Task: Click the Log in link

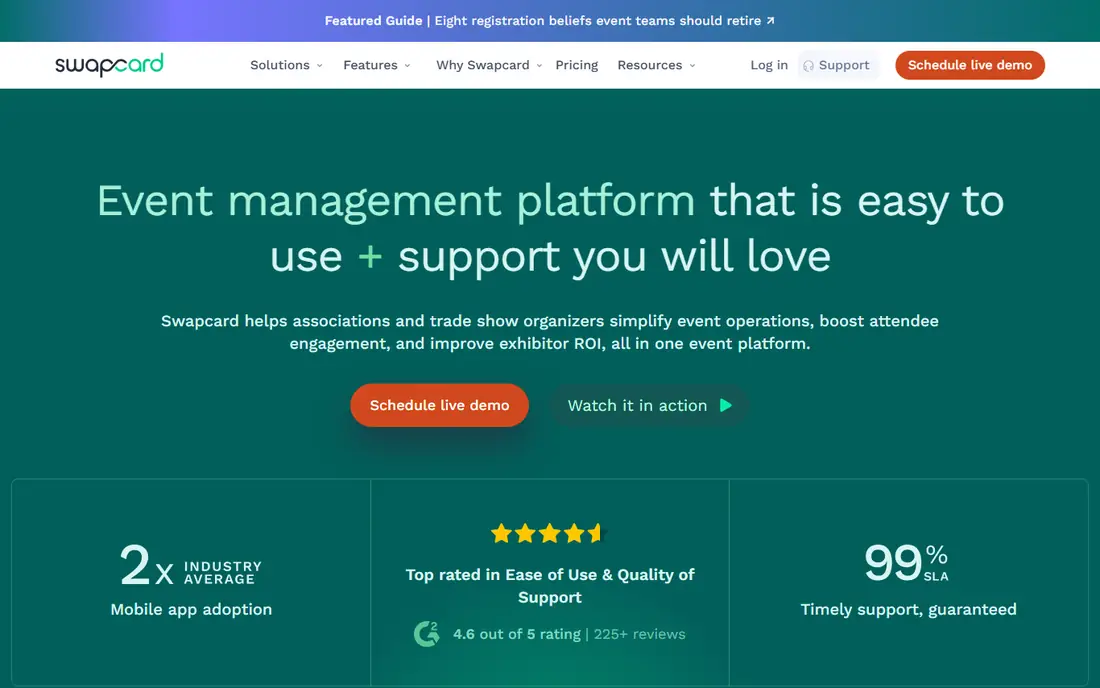Action: point(769,65)
